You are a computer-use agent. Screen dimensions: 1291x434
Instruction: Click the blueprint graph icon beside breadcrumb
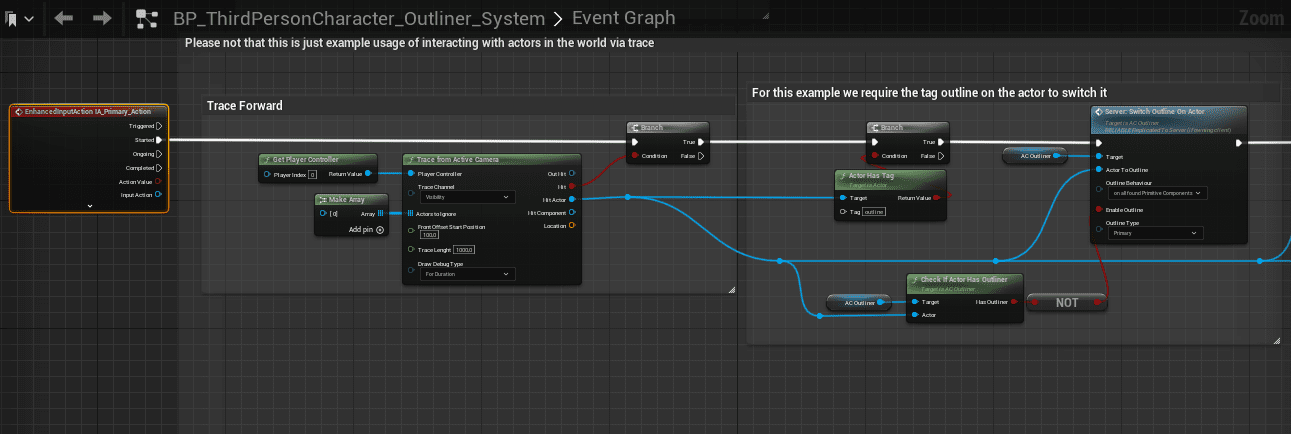[x=147, y=18]
